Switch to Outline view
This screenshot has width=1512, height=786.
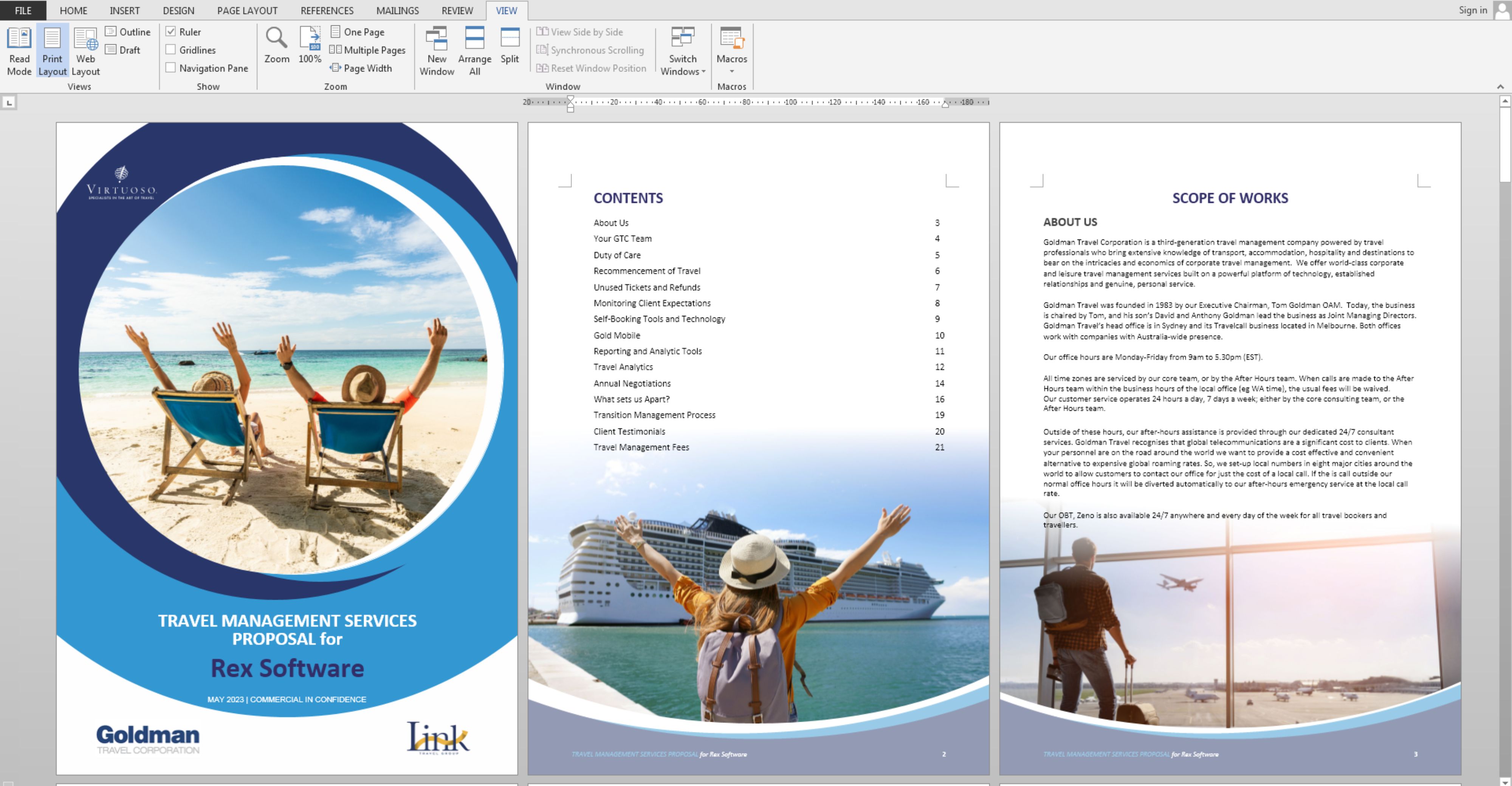128,32
